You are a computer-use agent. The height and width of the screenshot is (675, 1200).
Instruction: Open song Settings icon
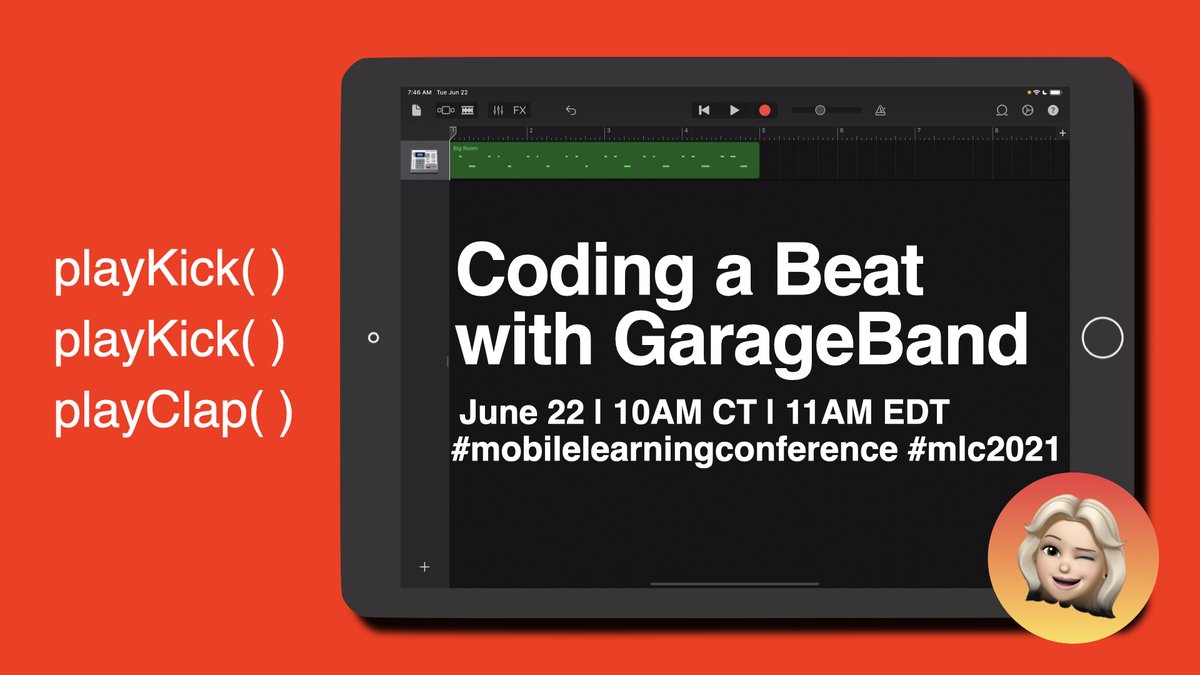coord(1027,110)
